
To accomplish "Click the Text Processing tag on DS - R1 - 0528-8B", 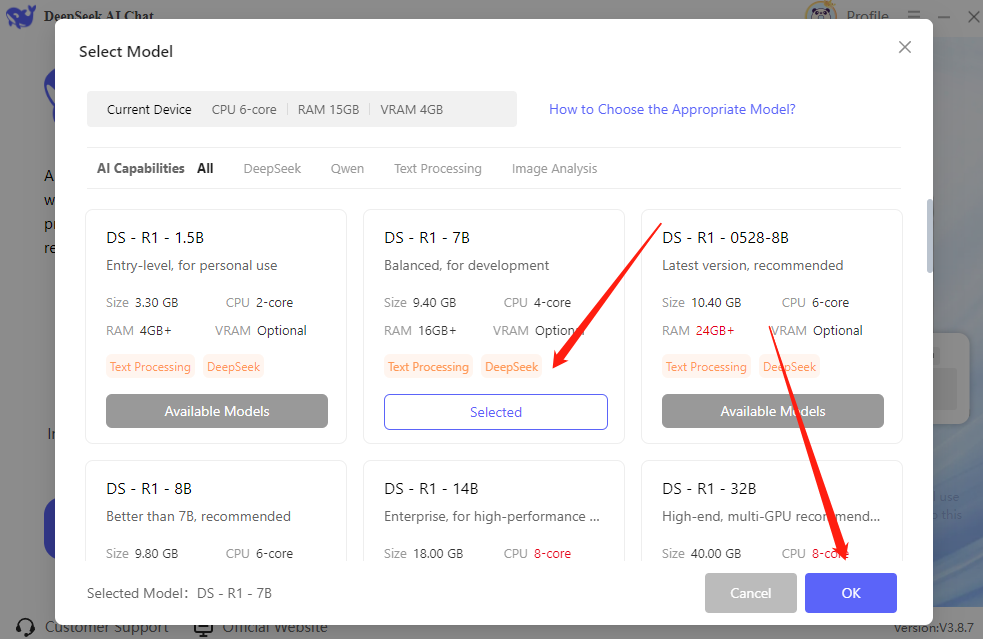I will point(706,367).
